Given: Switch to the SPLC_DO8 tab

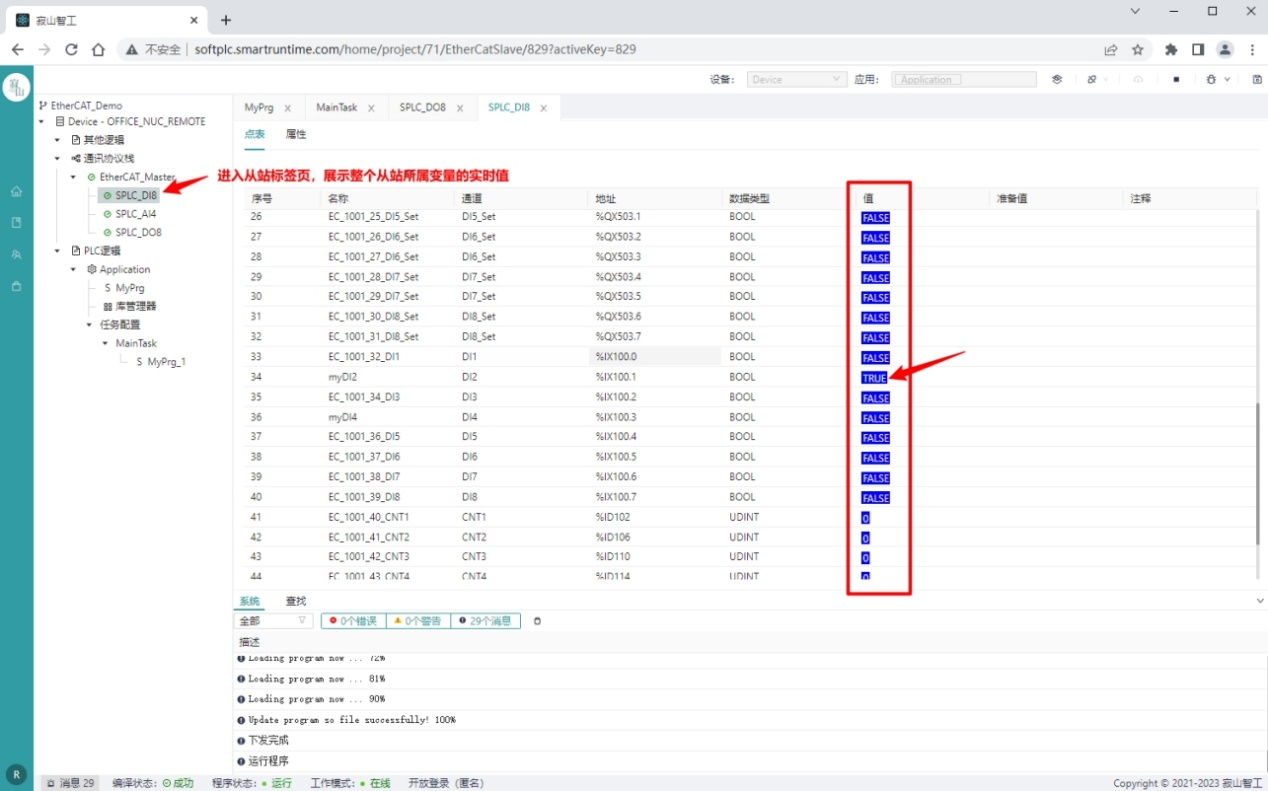Looking at the screenshot, I should [x=423, y=107].
